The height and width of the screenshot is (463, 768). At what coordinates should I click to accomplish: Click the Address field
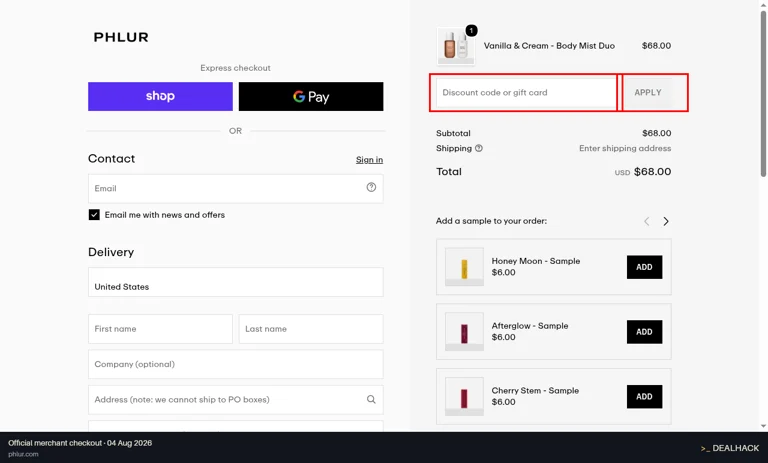(x=236, y=400)
